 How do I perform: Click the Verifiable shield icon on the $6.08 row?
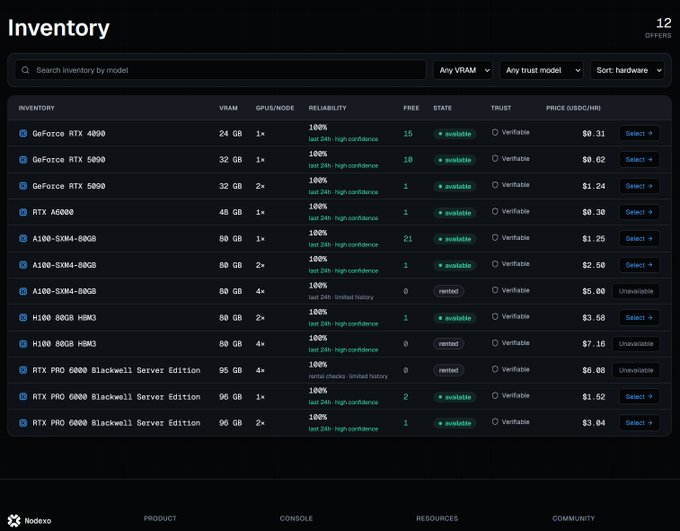pyautogui.click(x=495, y=369)
